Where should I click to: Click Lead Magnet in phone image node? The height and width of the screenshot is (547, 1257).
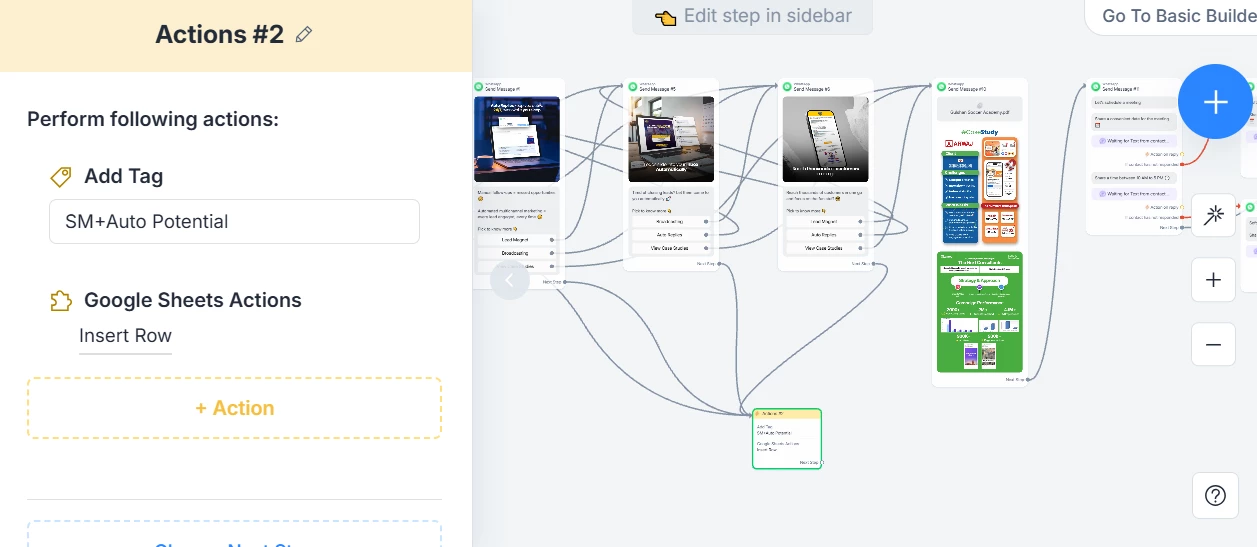[824, 222]
